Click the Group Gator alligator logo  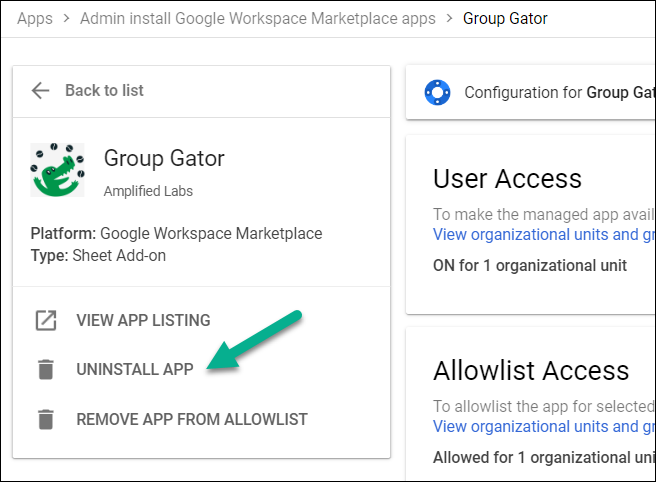(57, 170)
